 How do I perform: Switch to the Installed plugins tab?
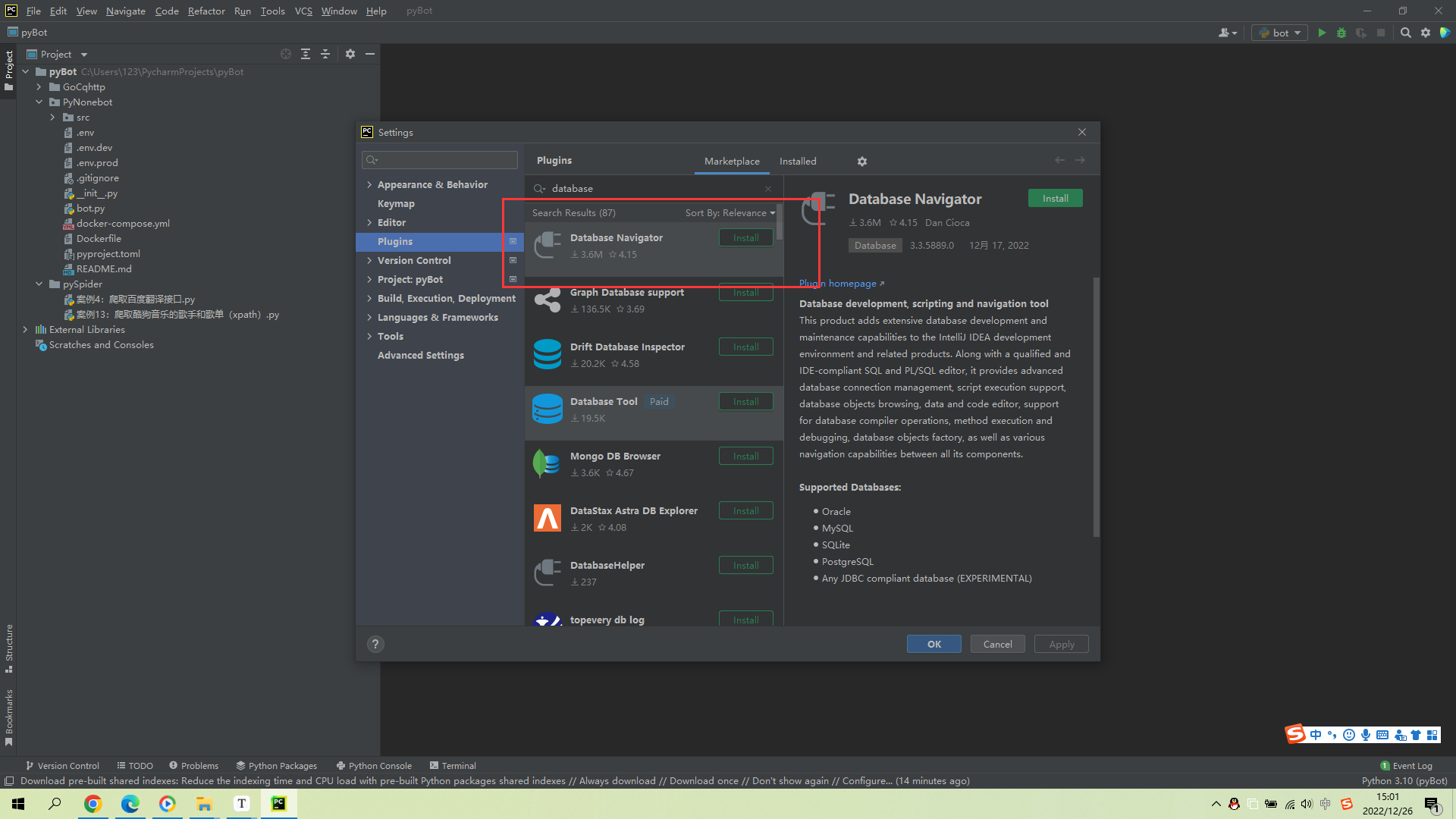pyautogui.click(x=798, y=161)
